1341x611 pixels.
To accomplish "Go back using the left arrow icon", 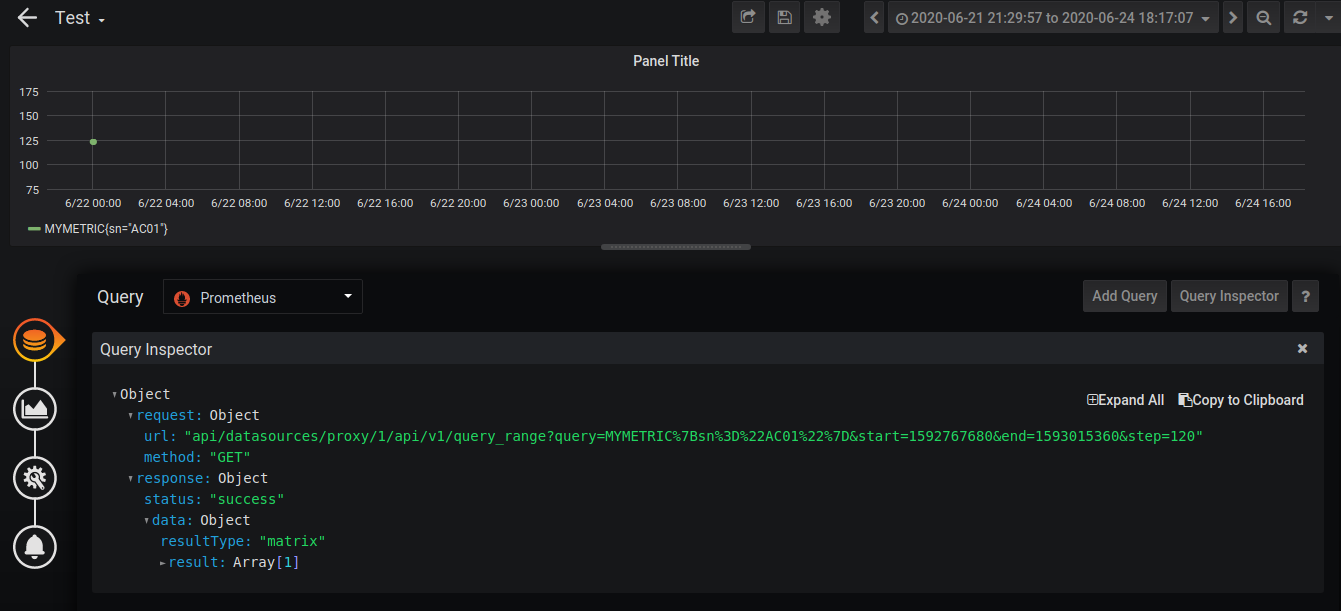I will tap(27, 18).
